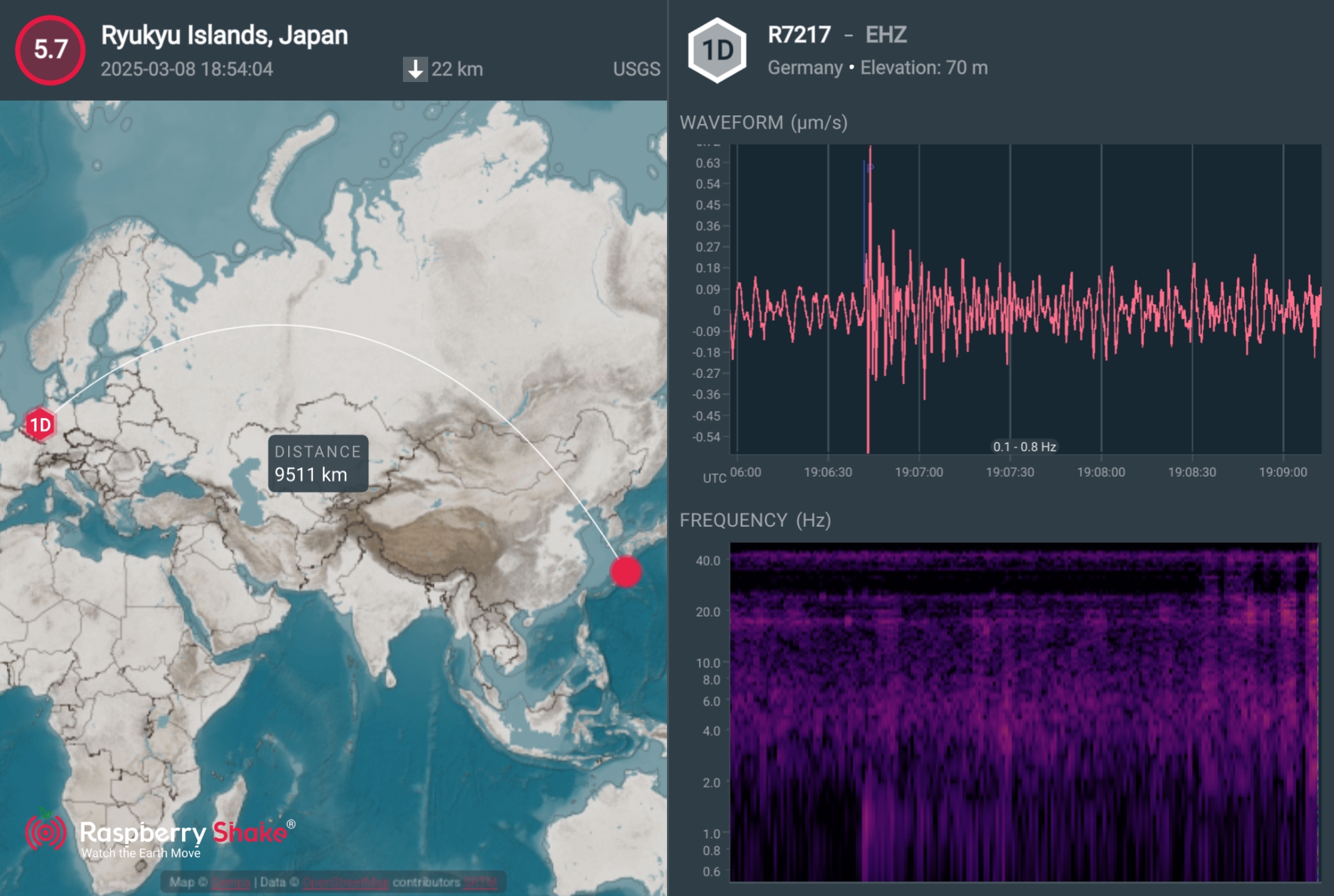
Task: Click the 19:09:00 time axis label
Action: point(1283,472)
